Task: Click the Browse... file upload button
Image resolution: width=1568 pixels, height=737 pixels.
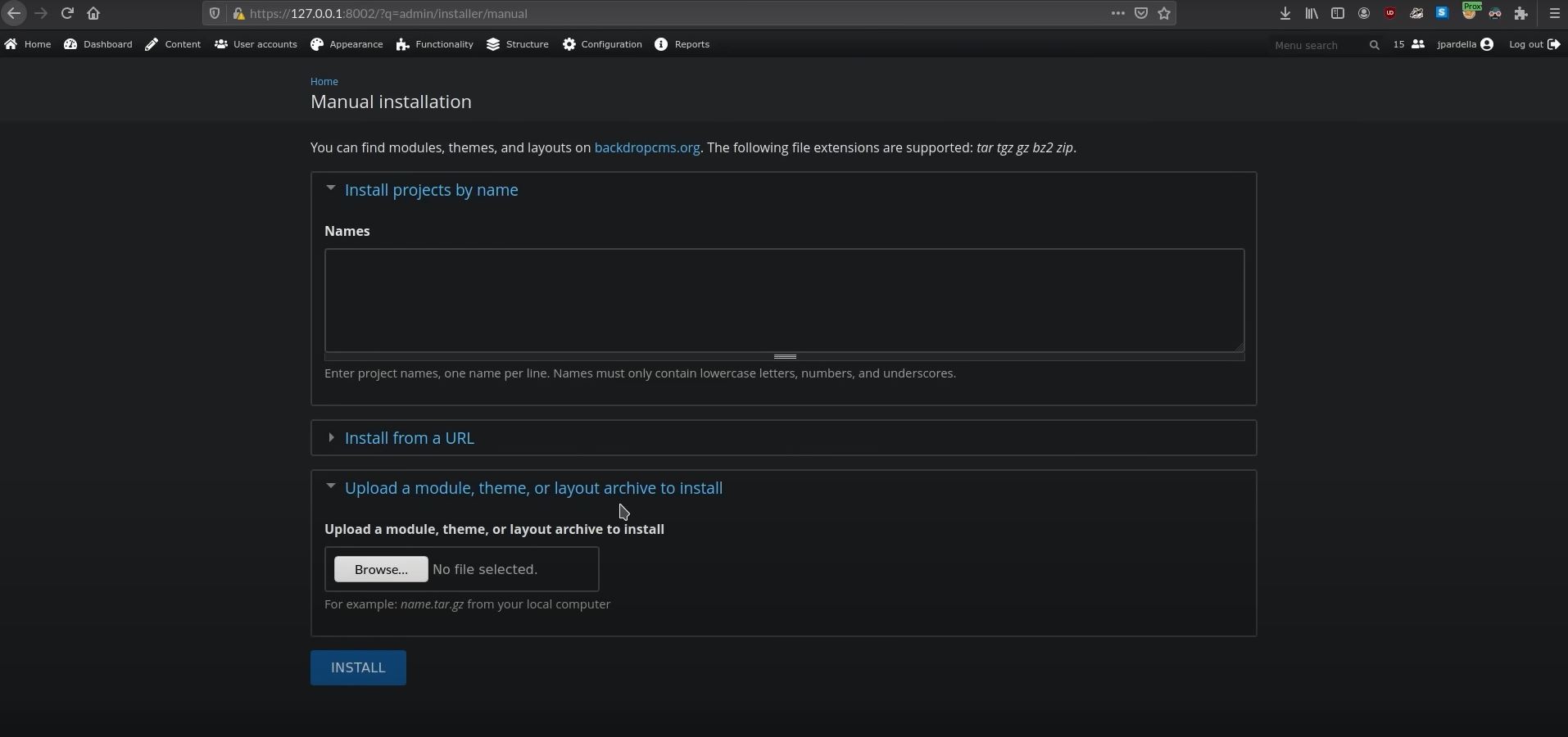Action: (x=381, y=569)
